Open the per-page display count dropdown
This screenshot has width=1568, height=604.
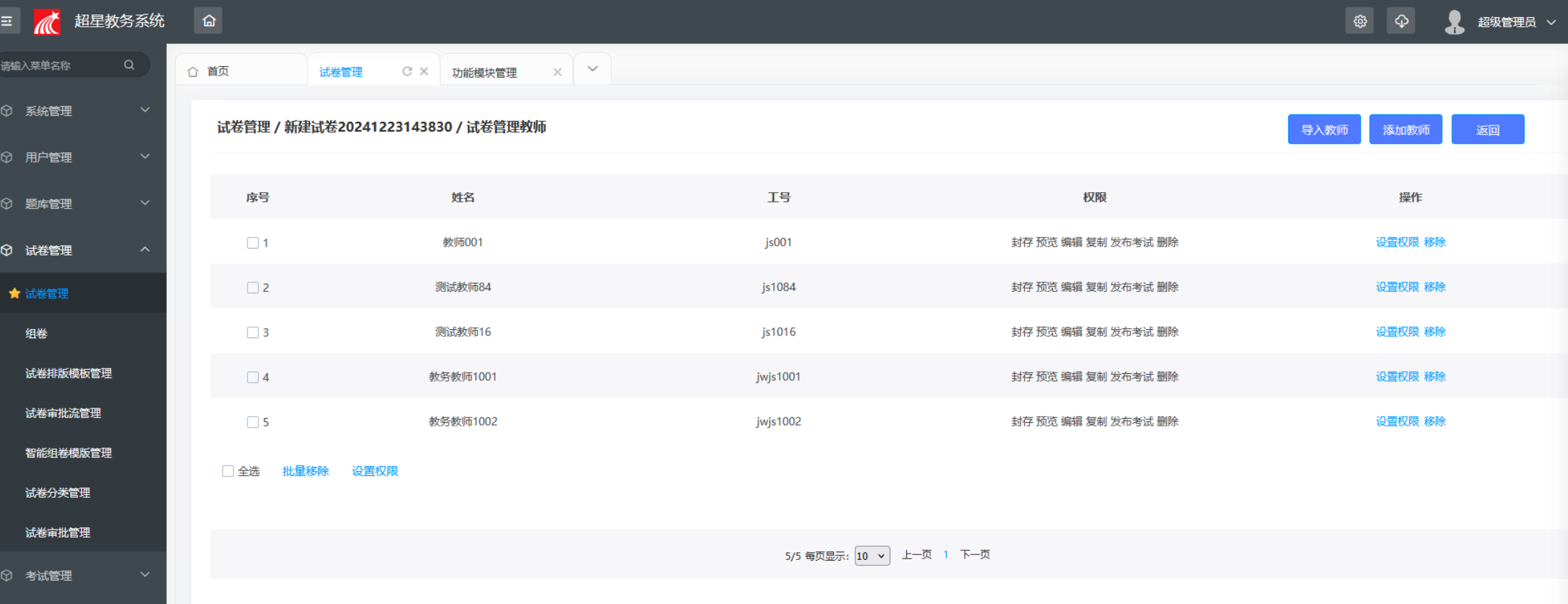tap(872, 556)
